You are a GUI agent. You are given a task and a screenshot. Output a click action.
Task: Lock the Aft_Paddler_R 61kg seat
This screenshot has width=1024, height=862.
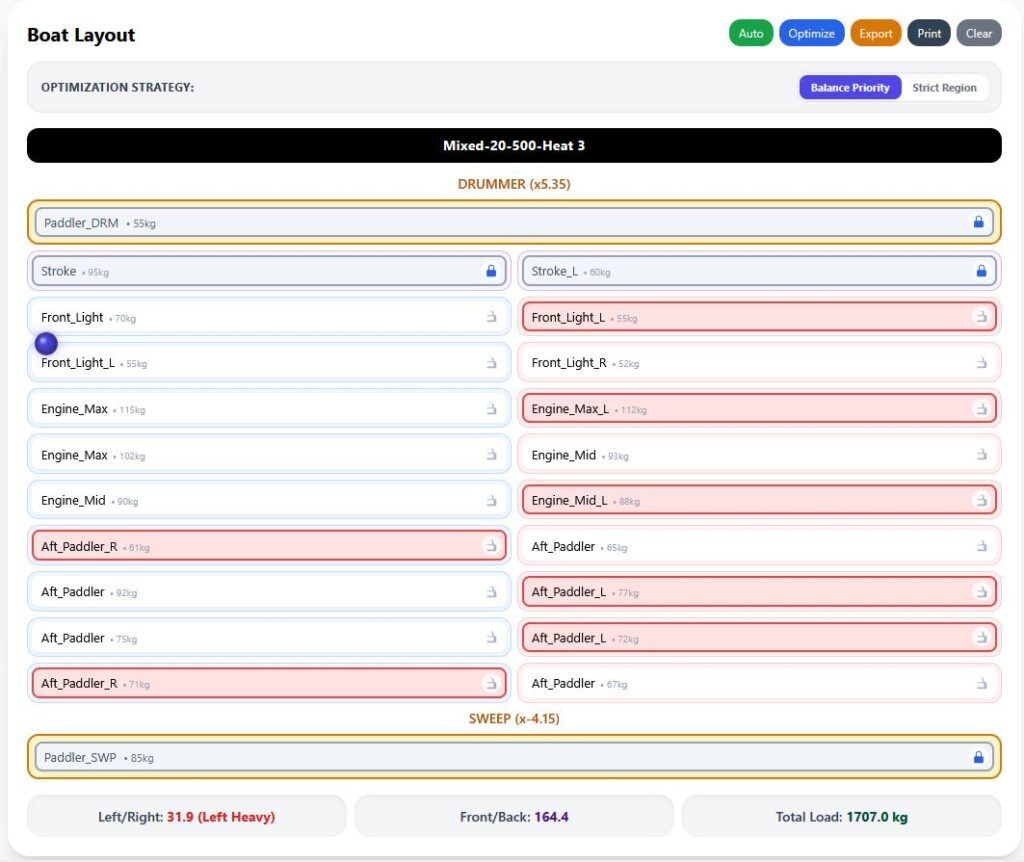(x=491, y=547)
